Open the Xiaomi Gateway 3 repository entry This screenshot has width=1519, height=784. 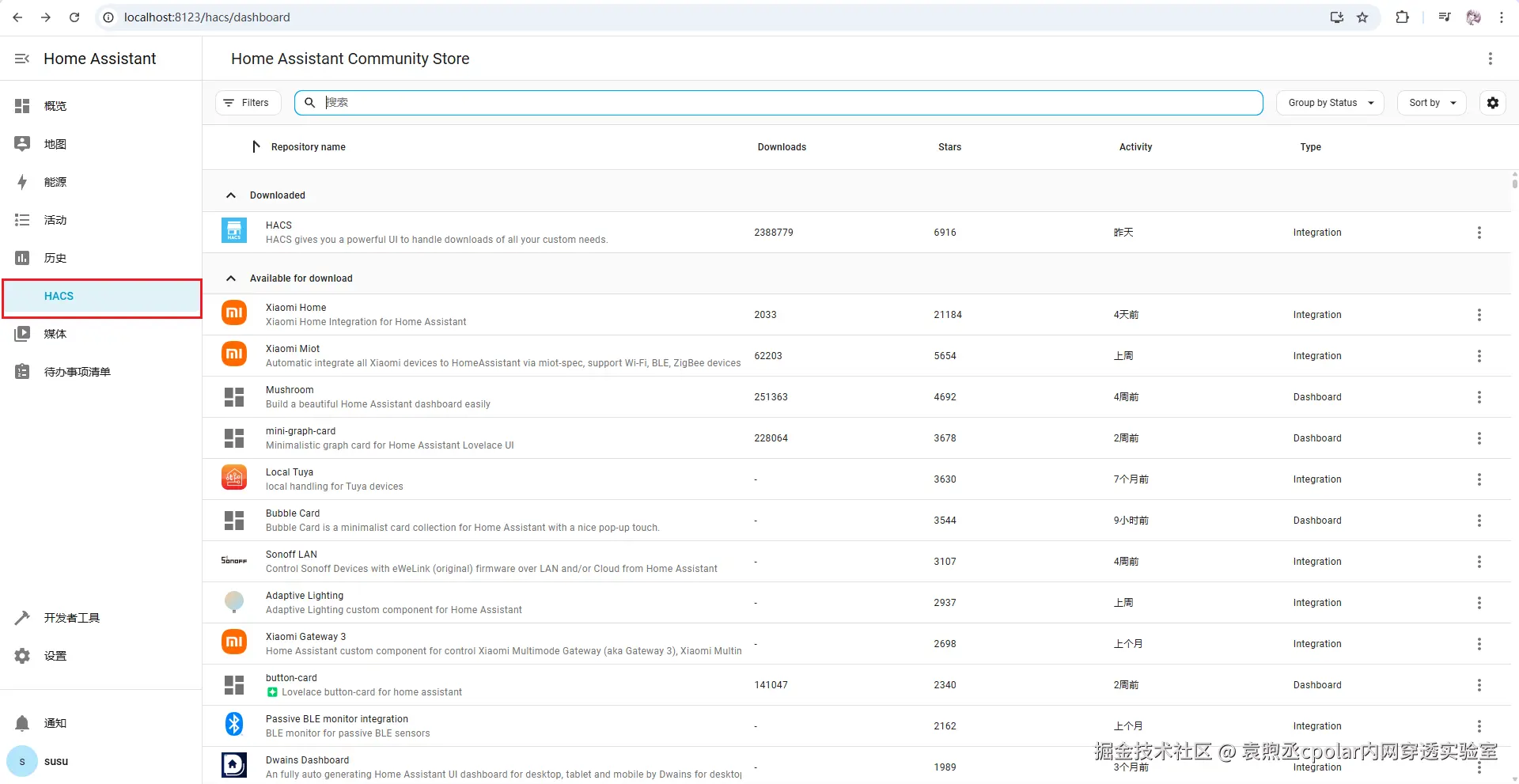(857, 644)
